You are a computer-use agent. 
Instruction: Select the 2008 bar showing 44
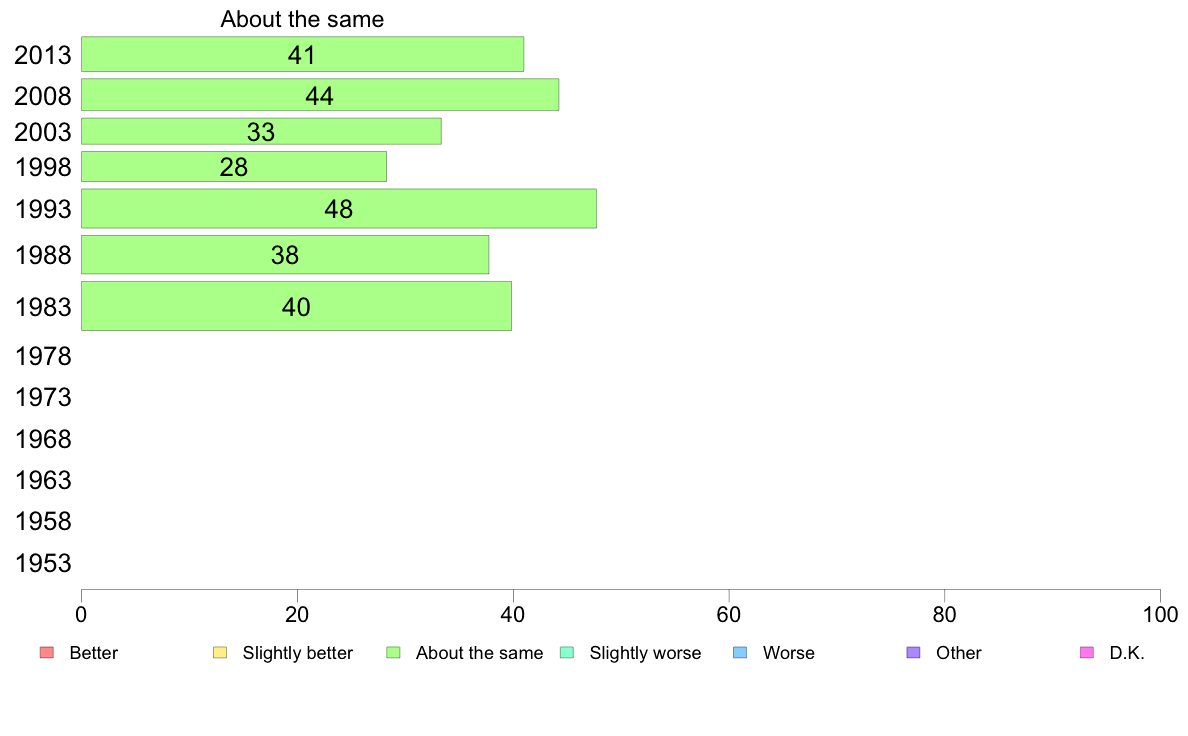pyautogui.click(x=320, y=95)
